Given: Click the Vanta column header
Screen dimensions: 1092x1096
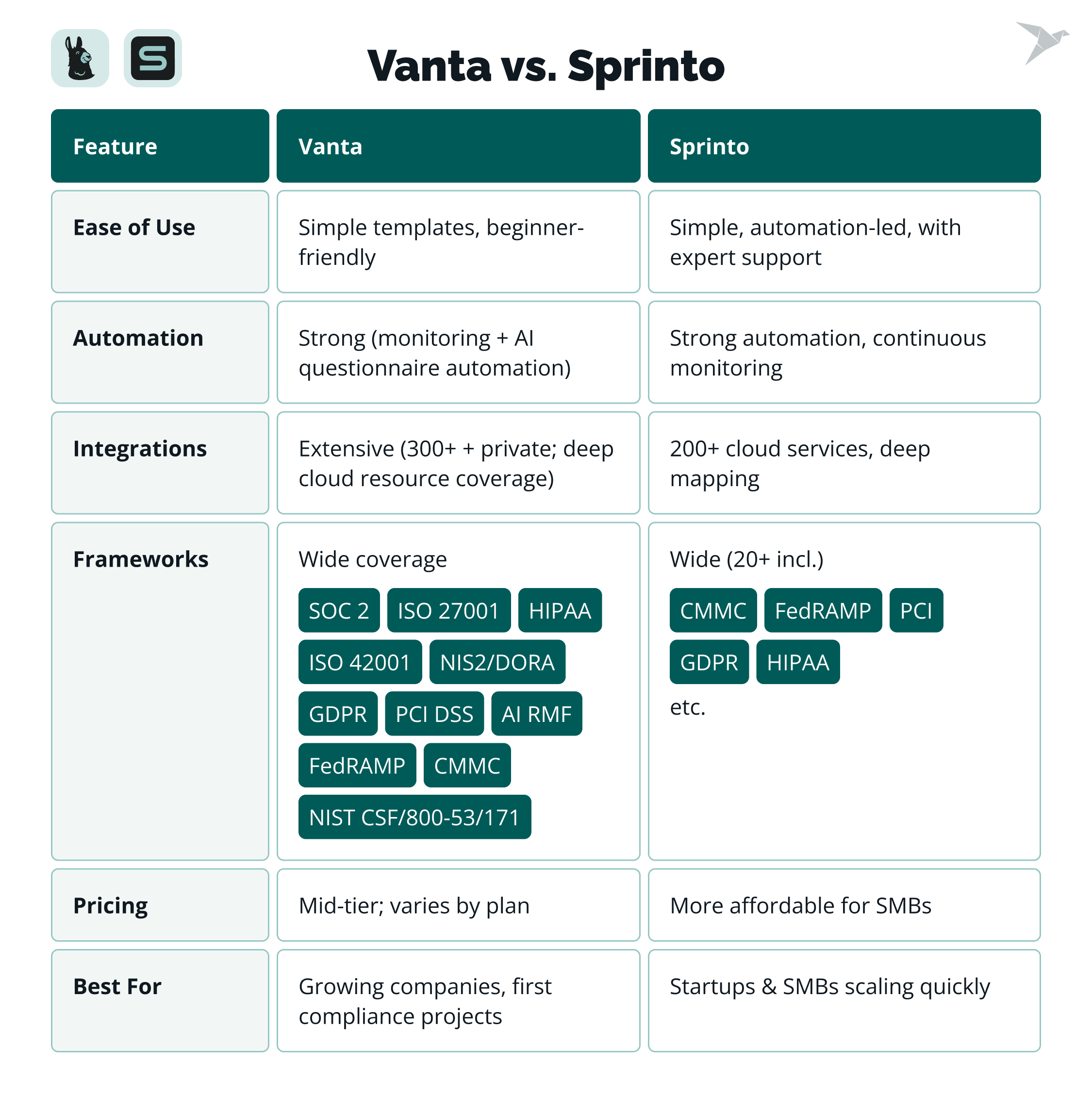Looking at the screenshot, I should pos(458,147).
